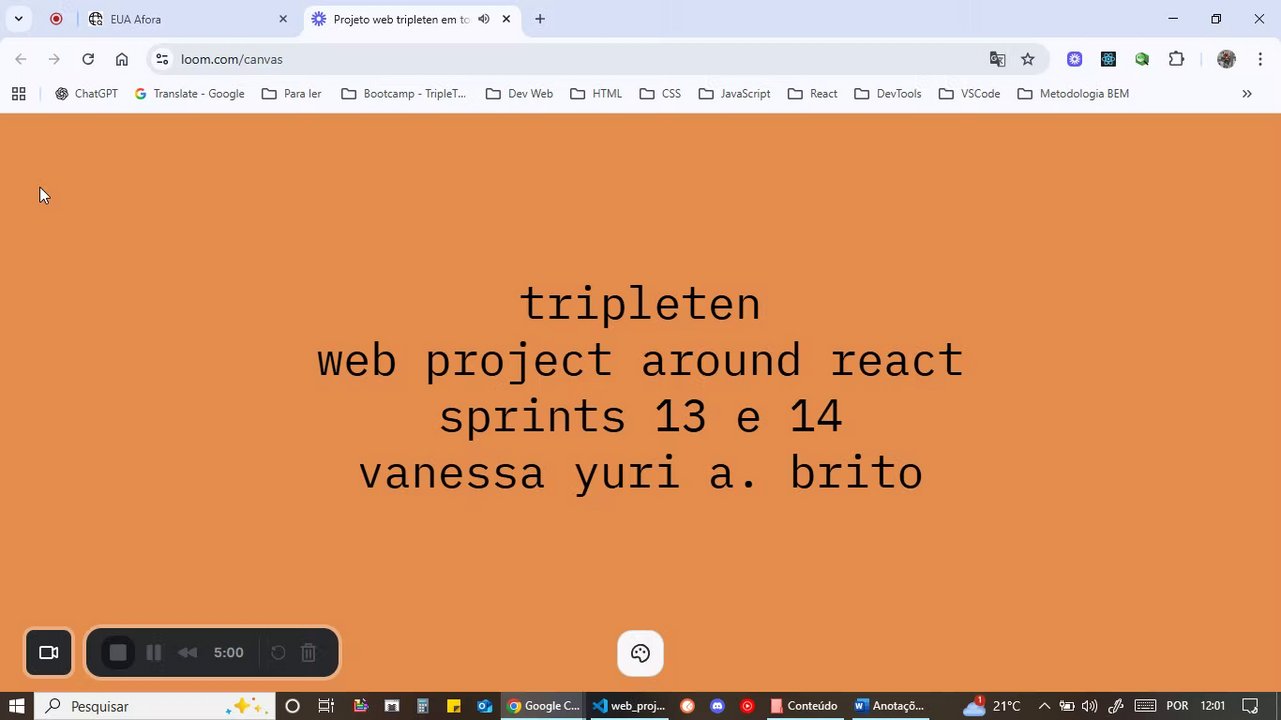
Task: Delete the recording with the trash icon
Action: tap(309, 653)
